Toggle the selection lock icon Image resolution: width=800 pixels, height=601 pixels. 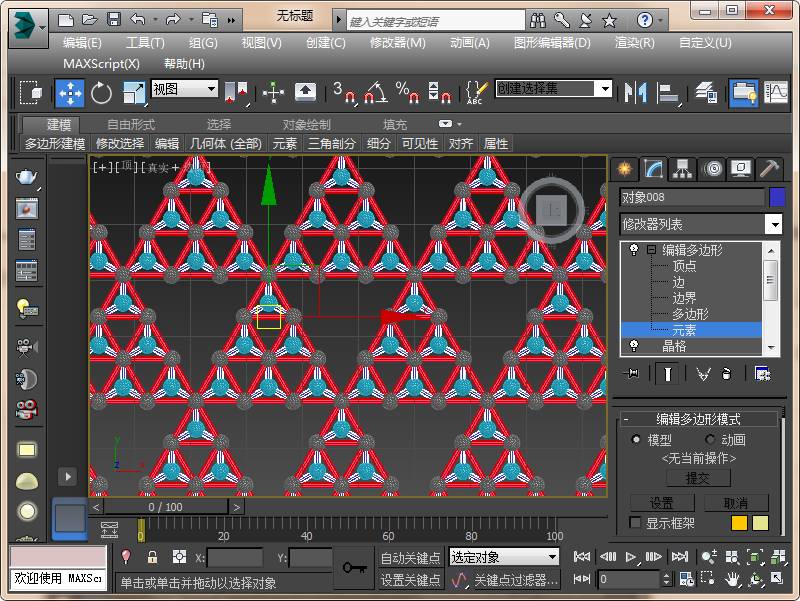[152, 557]
